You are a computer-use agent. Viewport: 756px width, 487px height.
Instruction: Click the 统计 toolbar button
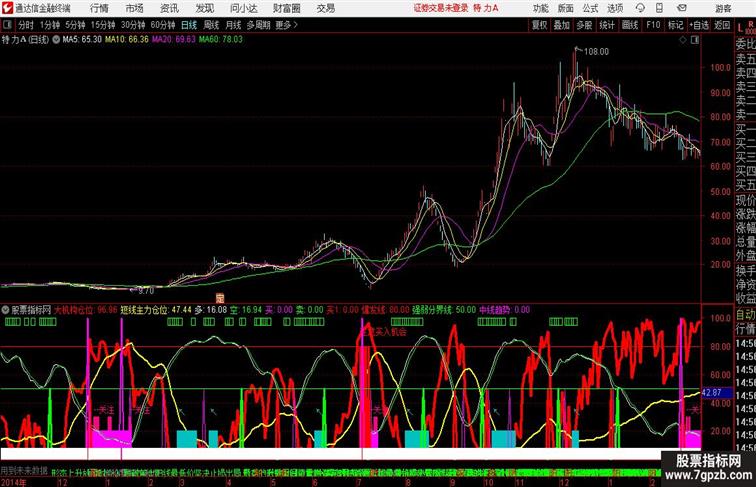pos(607,25)
